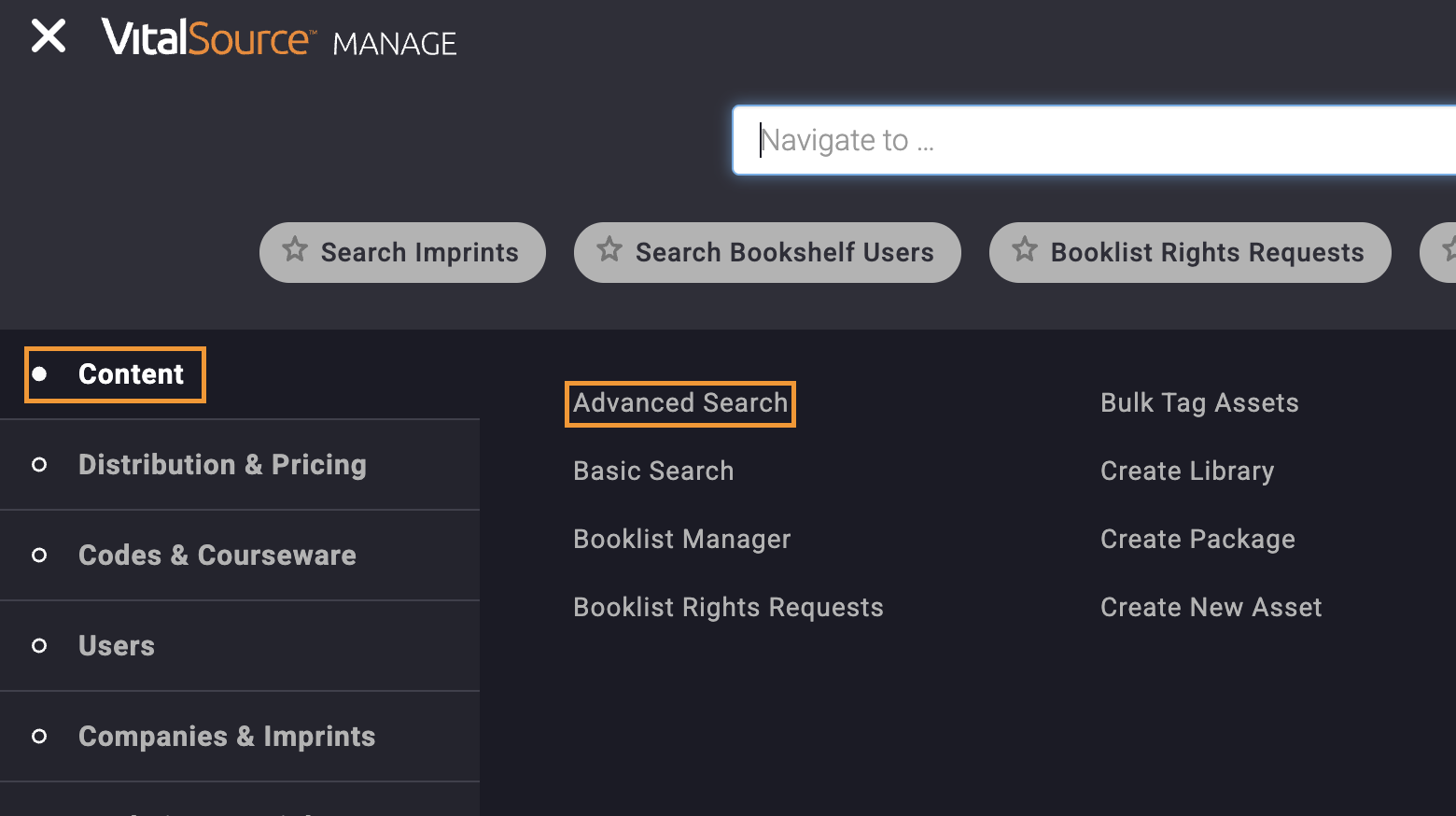
Task: Unfavorite the Booklist Rights Requests shortcut star
Action: tap(1026, 250)
